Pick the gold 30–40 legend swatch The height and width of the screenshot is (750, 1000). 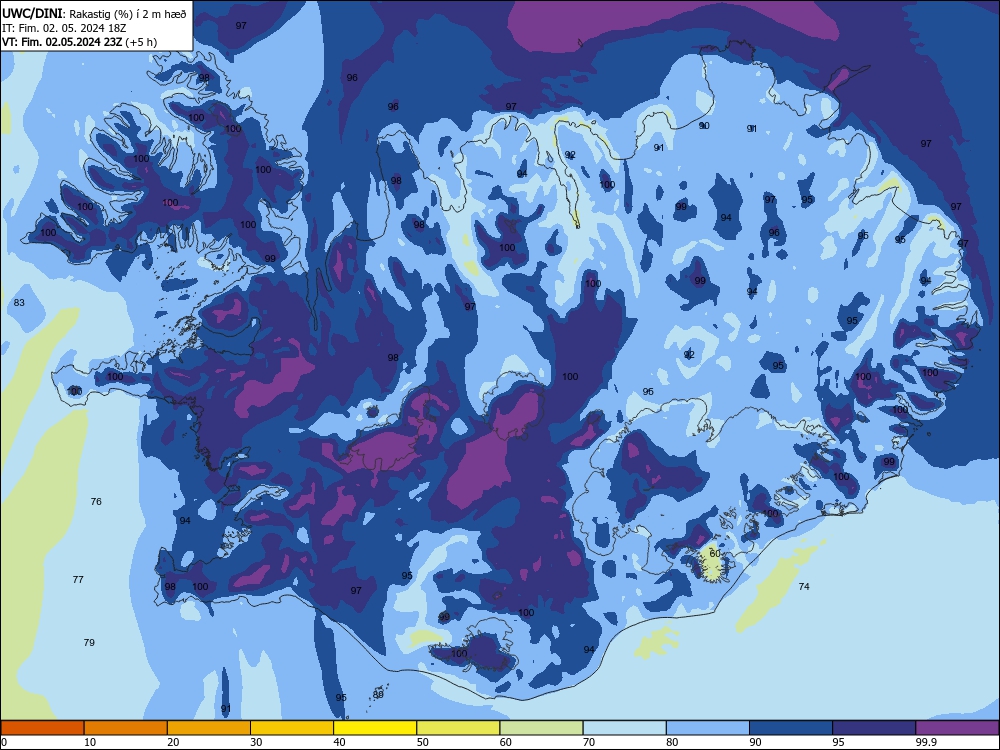(292, 728)
